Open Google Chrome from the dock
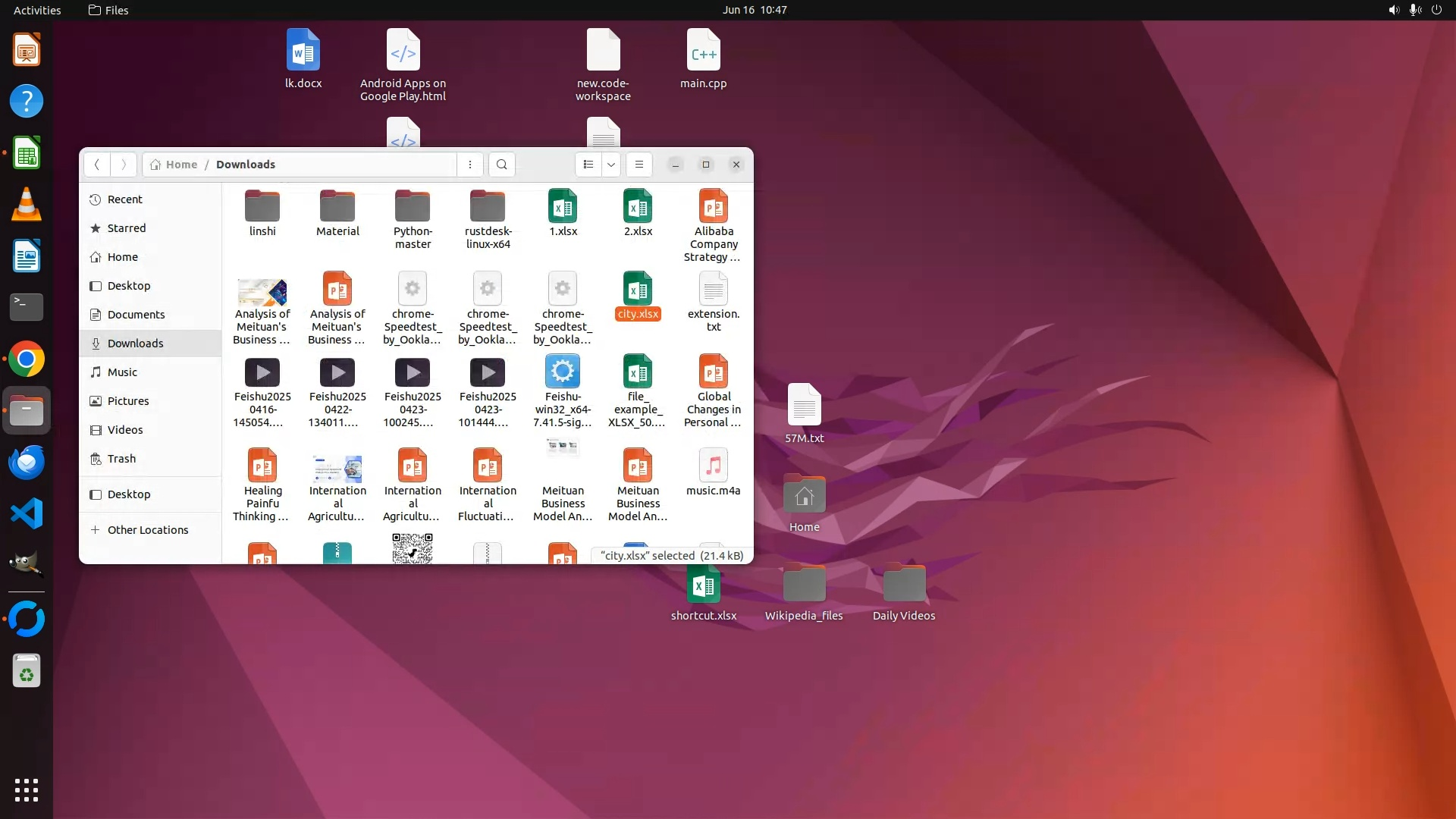Viewport: 1456px width, 819px height. tap(27, 359)
